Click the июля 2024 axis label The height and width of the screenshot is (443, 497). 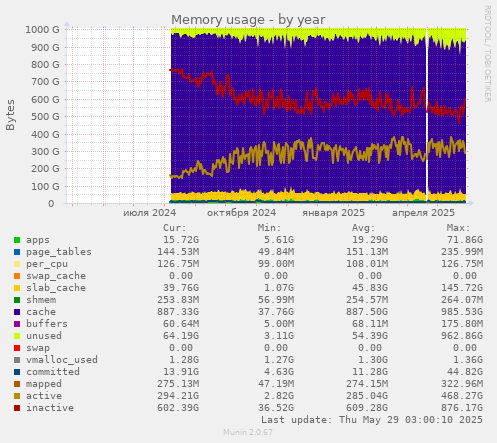(x=150, y=213)
